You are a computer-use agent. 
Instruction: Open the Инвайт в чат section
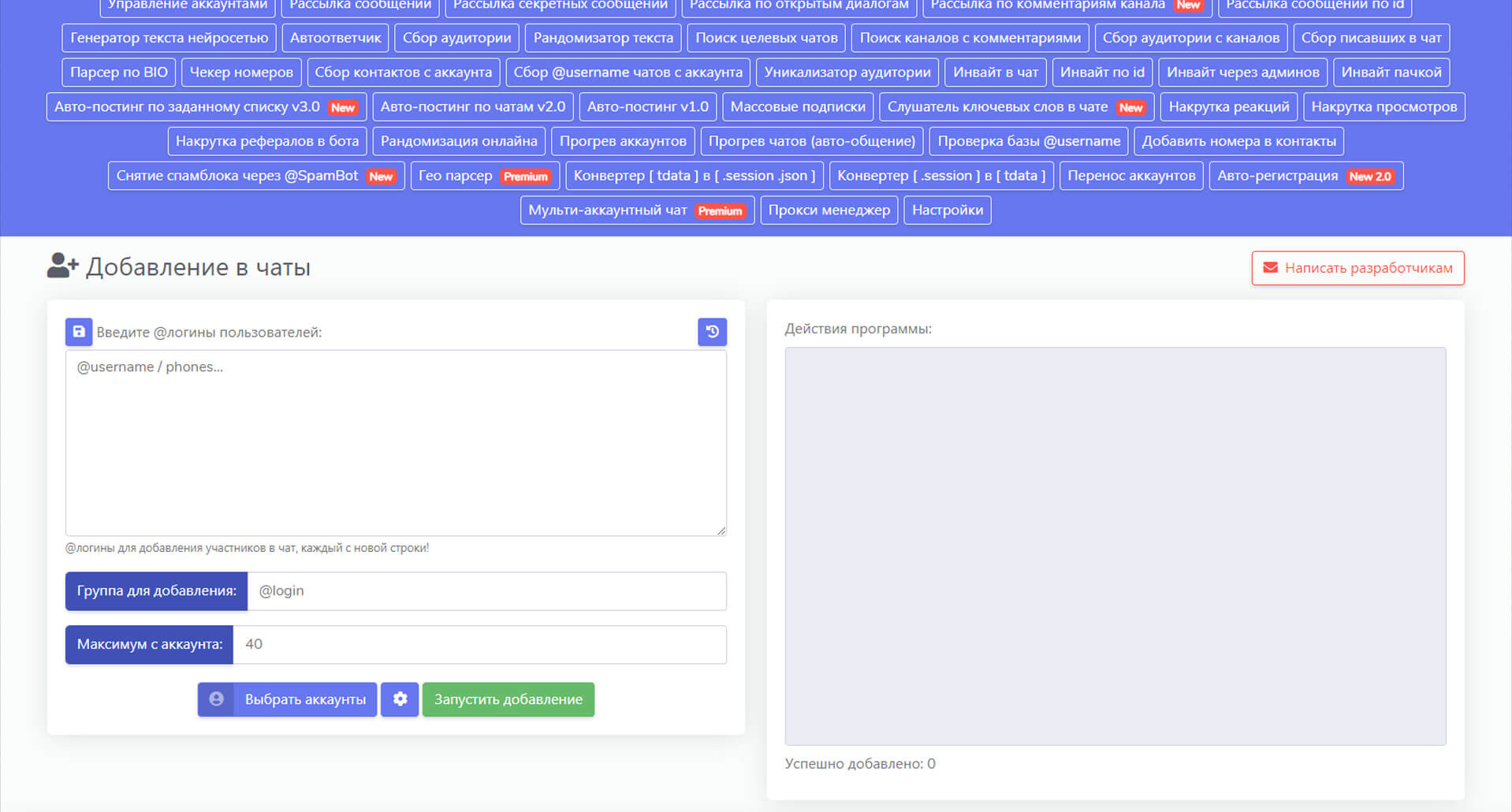coord(995,73)
